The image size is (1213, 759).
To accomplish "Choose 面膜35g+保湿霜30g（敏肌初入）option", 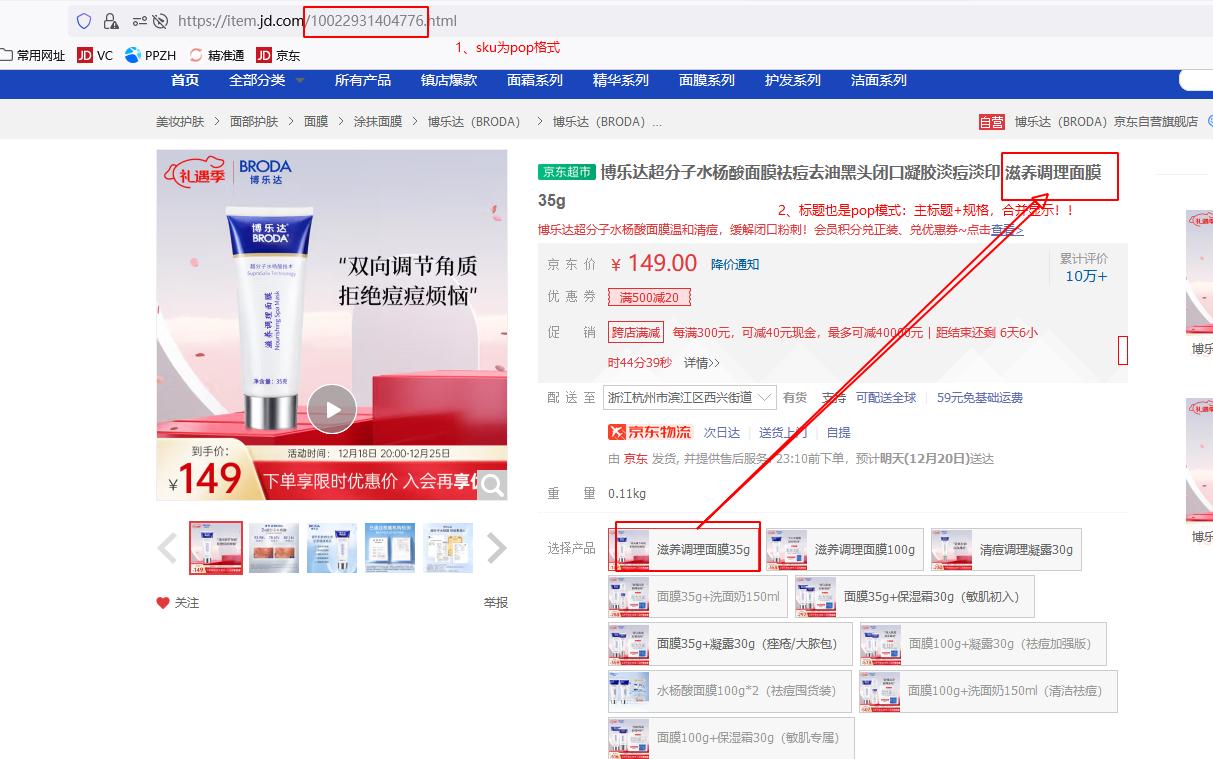I will tap(915, 596).
